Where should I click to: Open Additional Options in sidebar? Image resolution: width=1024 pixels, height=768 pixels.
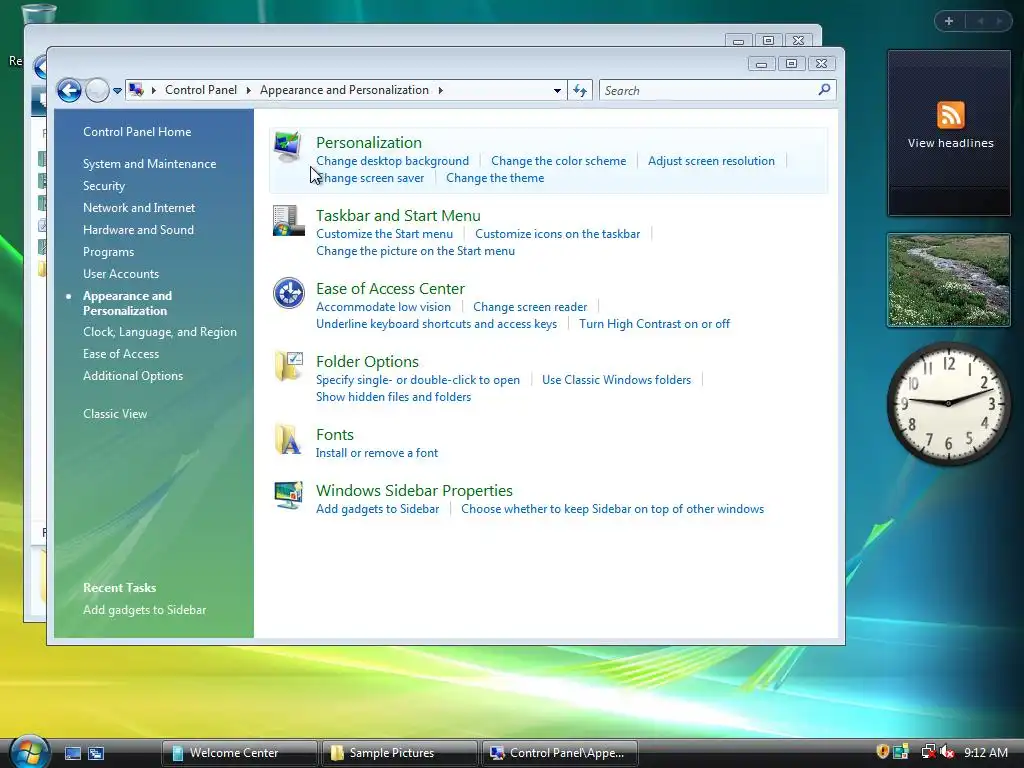pyautogui.click(x=133, y=376)
